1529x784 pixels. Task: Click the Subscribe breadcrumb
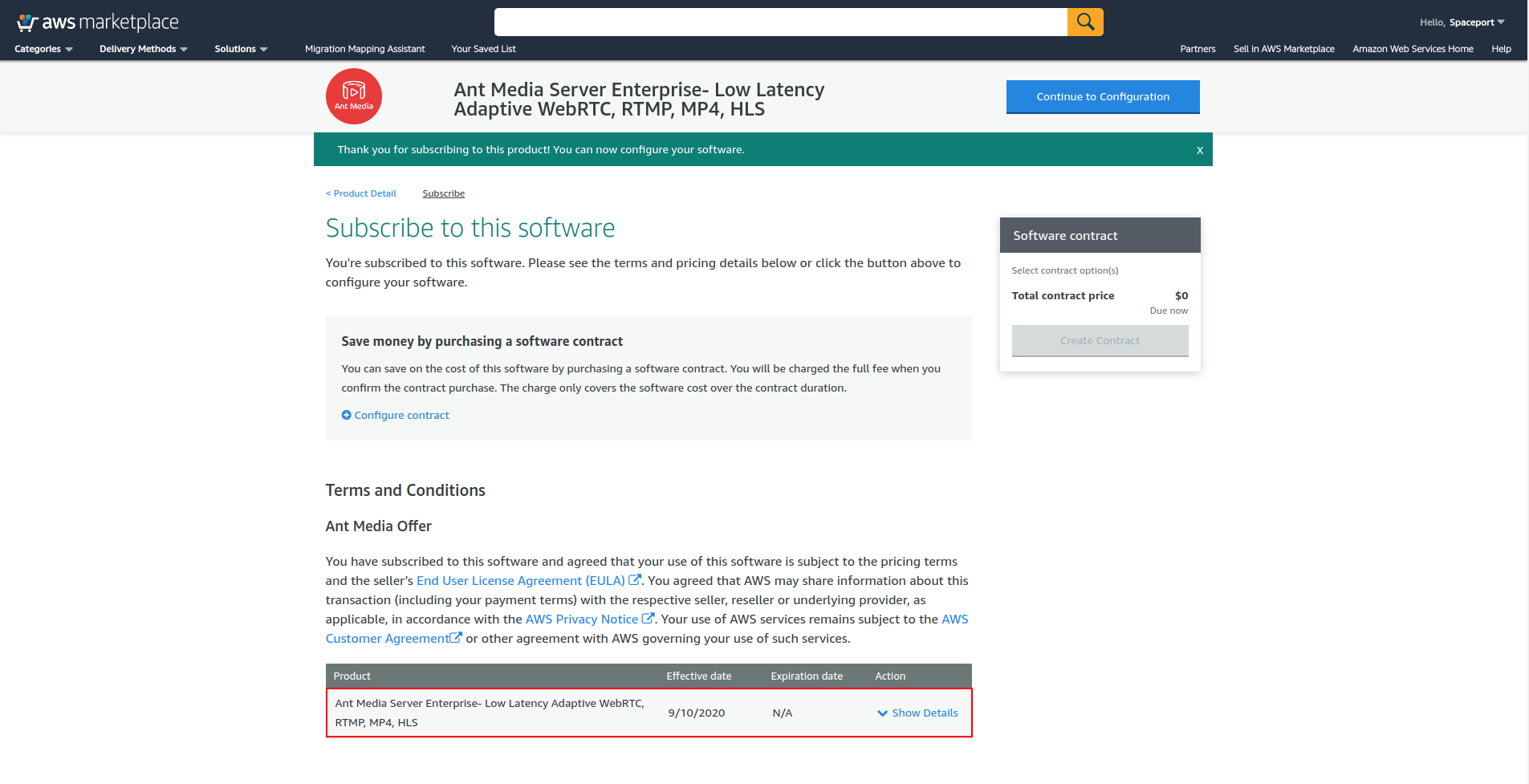[444, 193]
